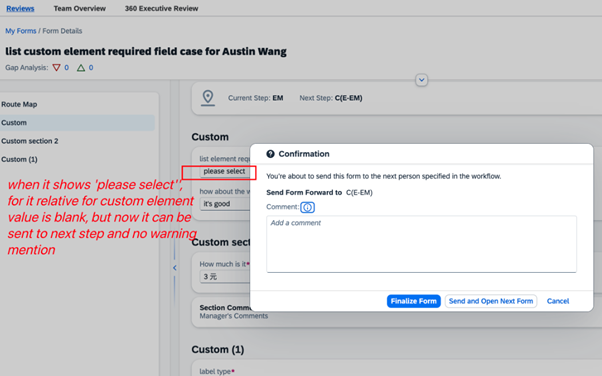The width and height of the screenshot is (602, 376).
Task: Click the Confirmation question mark icon
Action: pyautogui.click(x=270, y=154)
